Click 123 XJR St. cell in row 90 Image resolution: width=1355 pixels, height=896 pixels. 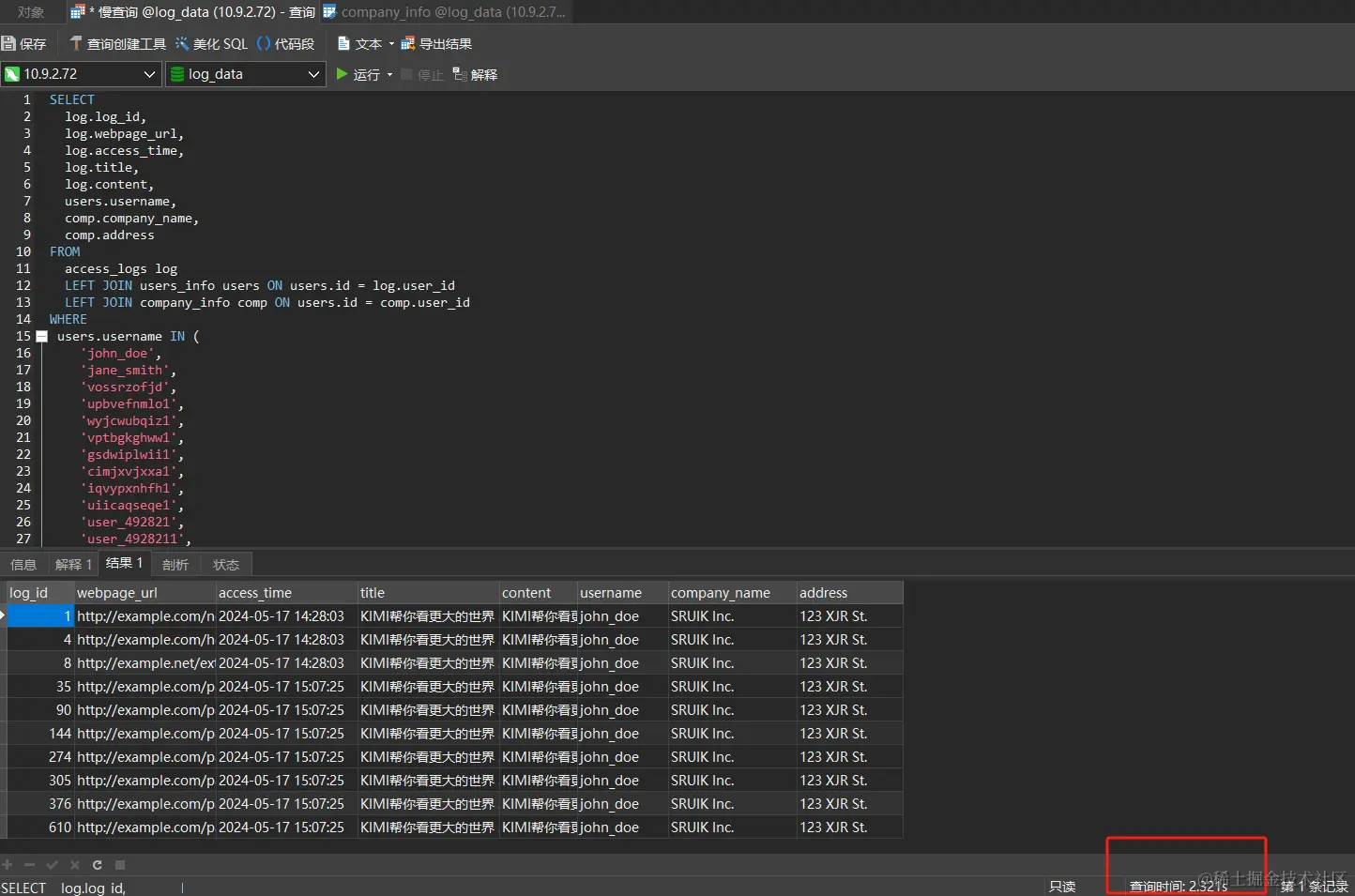click(850, 710)
